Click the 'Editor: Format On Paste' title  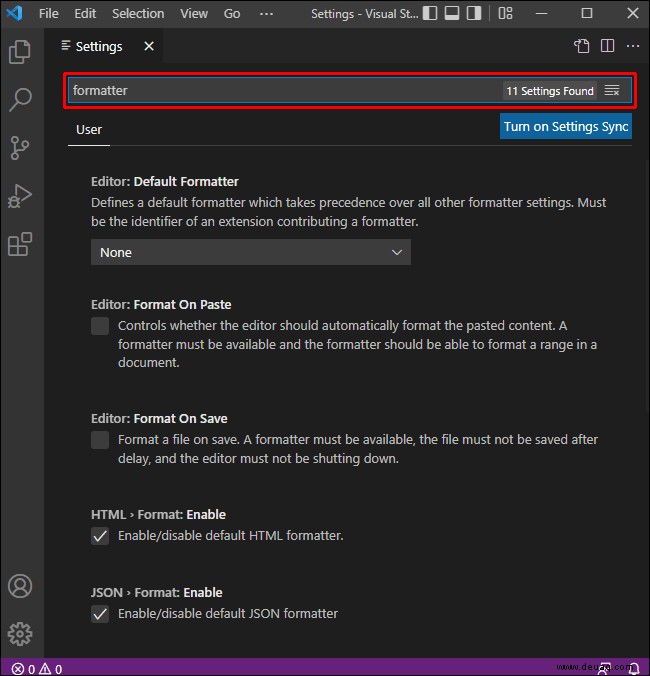(x=161, y=305)
